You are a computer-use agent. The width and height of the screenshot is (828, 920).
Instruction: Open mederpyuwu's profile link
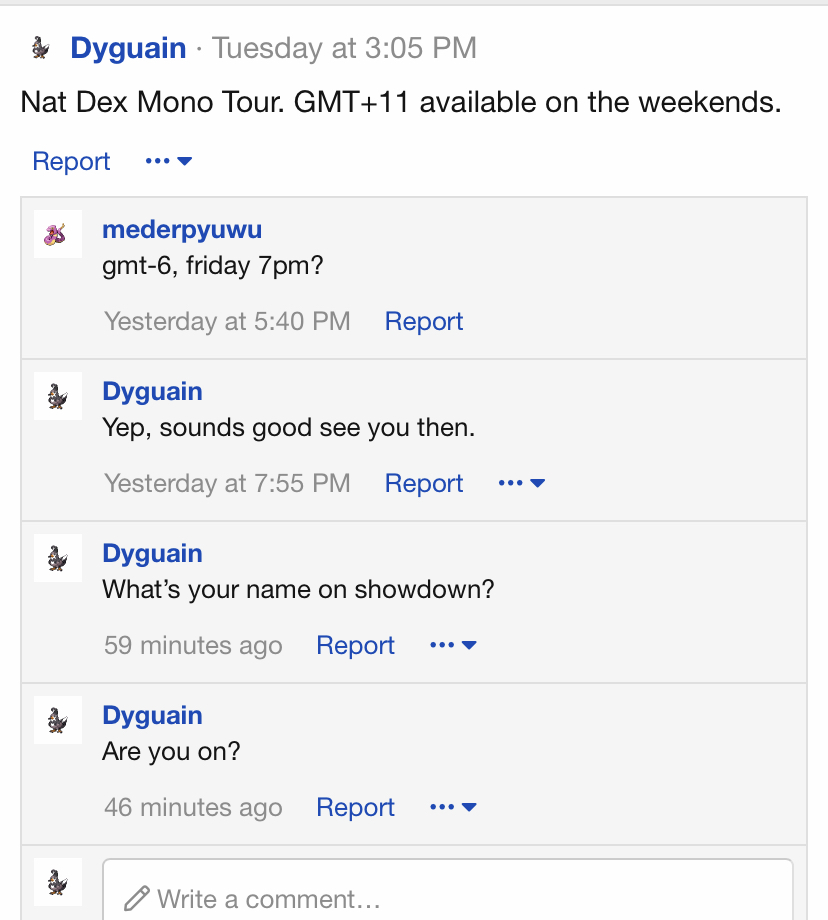(x=182, y=229)
